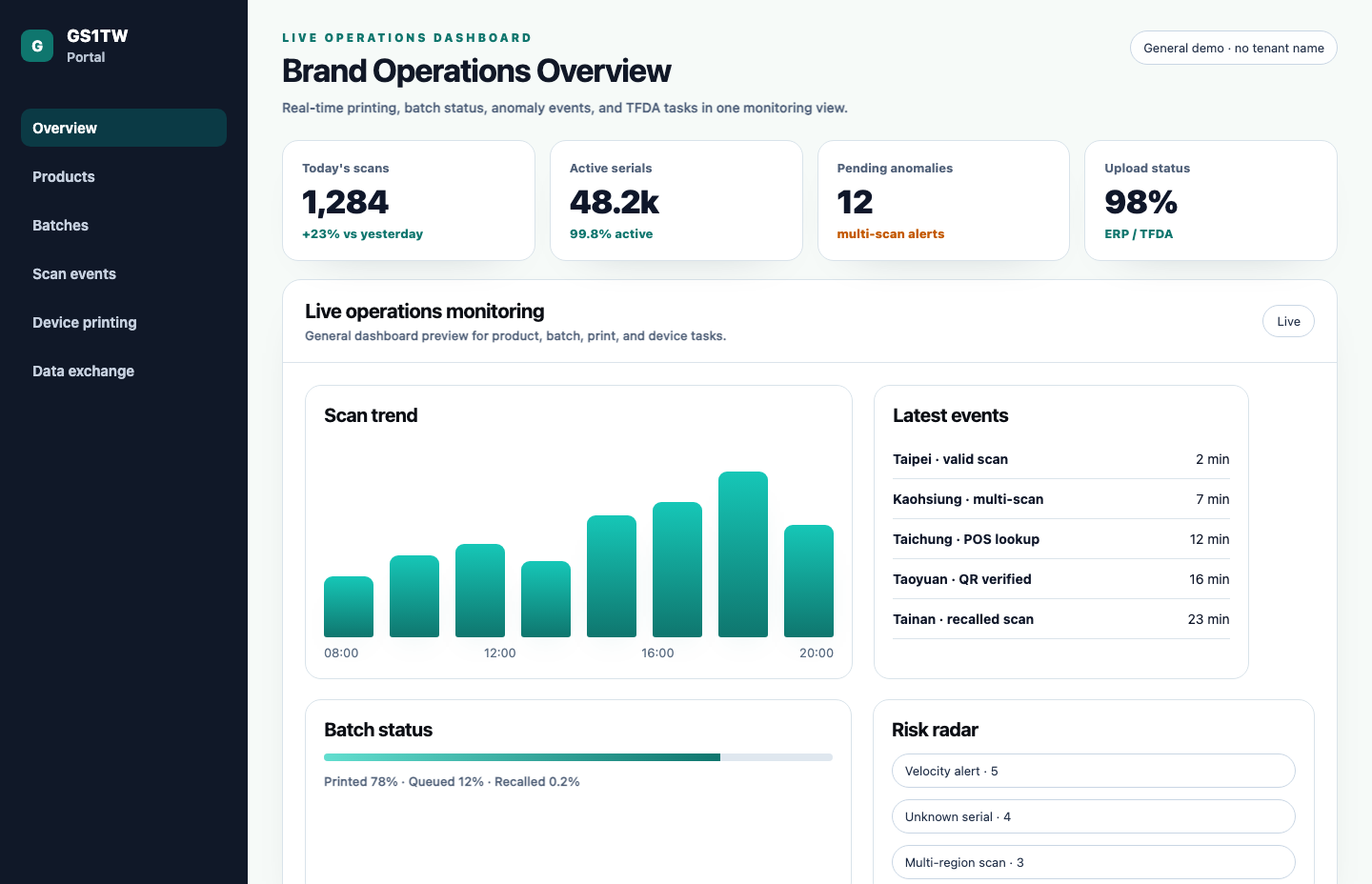Open the Overview sidebar item
Viewport: 1372px width, 884px height.
click(124, 128)
